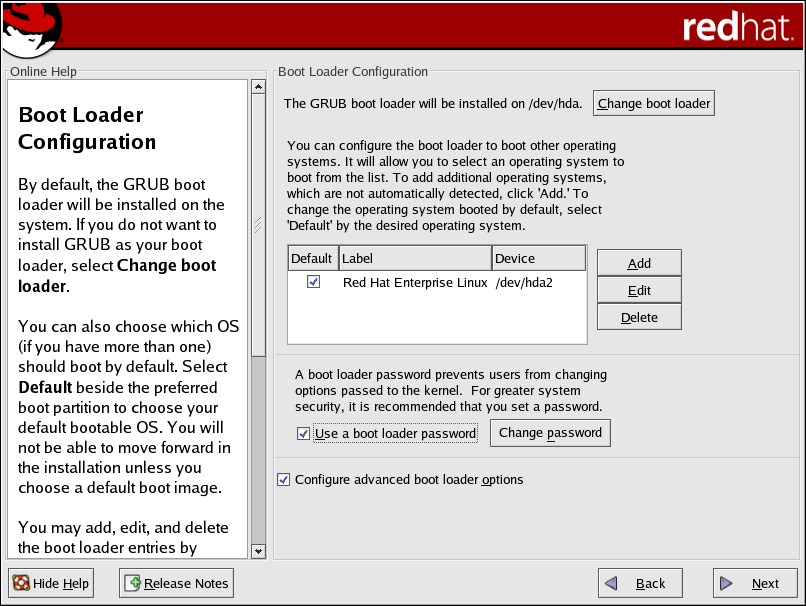The height and width of the screenshot is (606, 806).
Task: Click the lifebuoy icon on Hide Help
Action: click(21, 583)
